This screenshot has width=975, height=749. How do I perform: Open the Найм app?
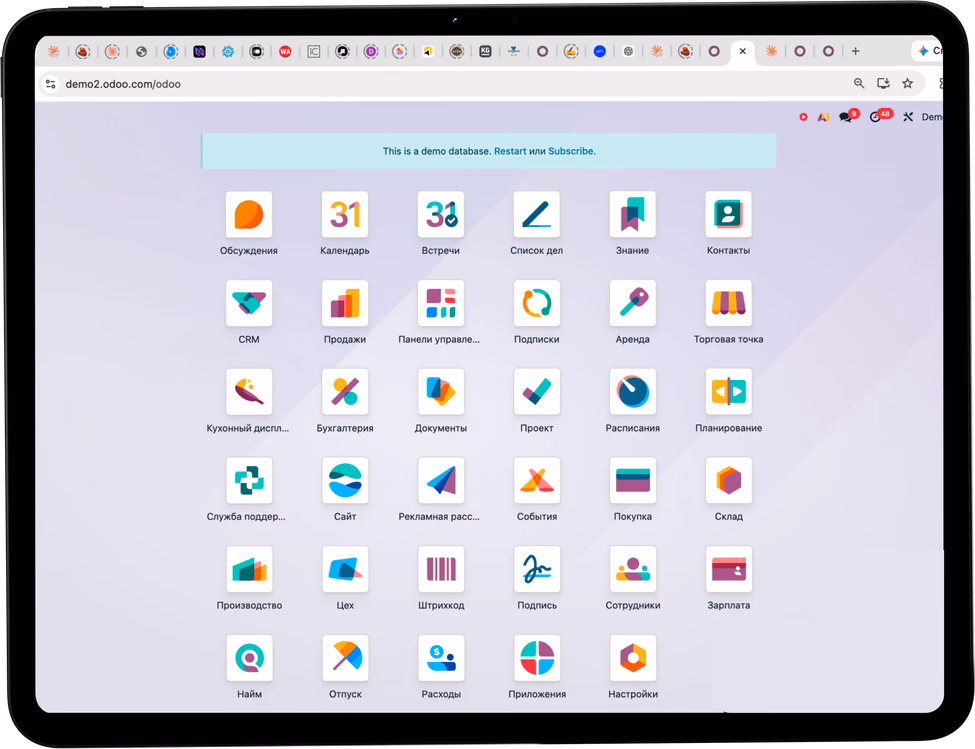[249, 658]
